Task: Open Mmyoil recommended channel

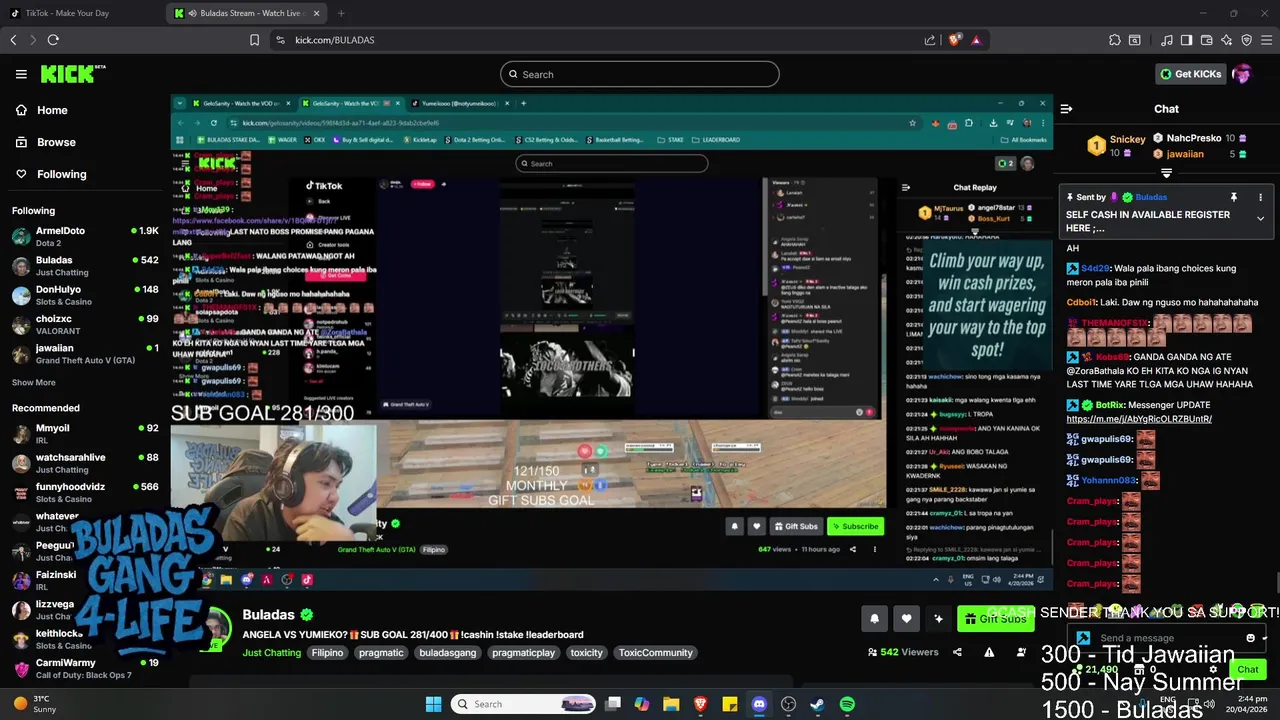Action: tap(85, 433)
